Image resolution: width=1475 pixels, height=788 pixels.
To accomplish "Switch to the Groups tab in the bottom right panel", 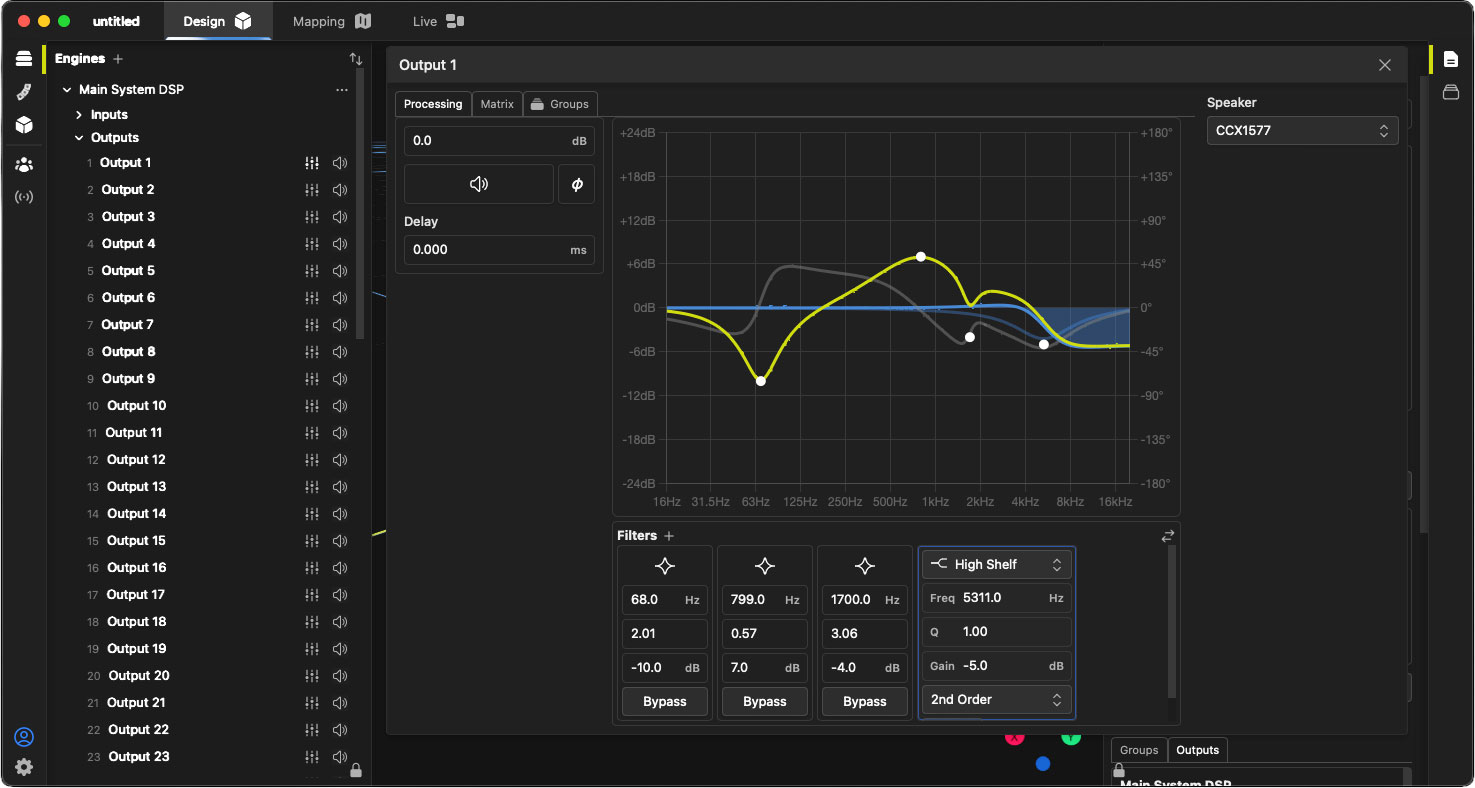I will [x=1139, y=750].
